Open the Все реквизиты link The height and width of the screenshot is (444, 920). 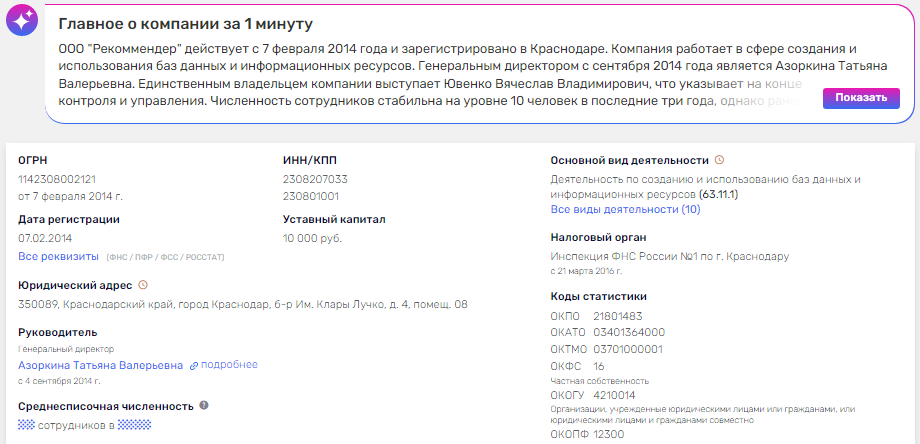(x=59, y=256)
